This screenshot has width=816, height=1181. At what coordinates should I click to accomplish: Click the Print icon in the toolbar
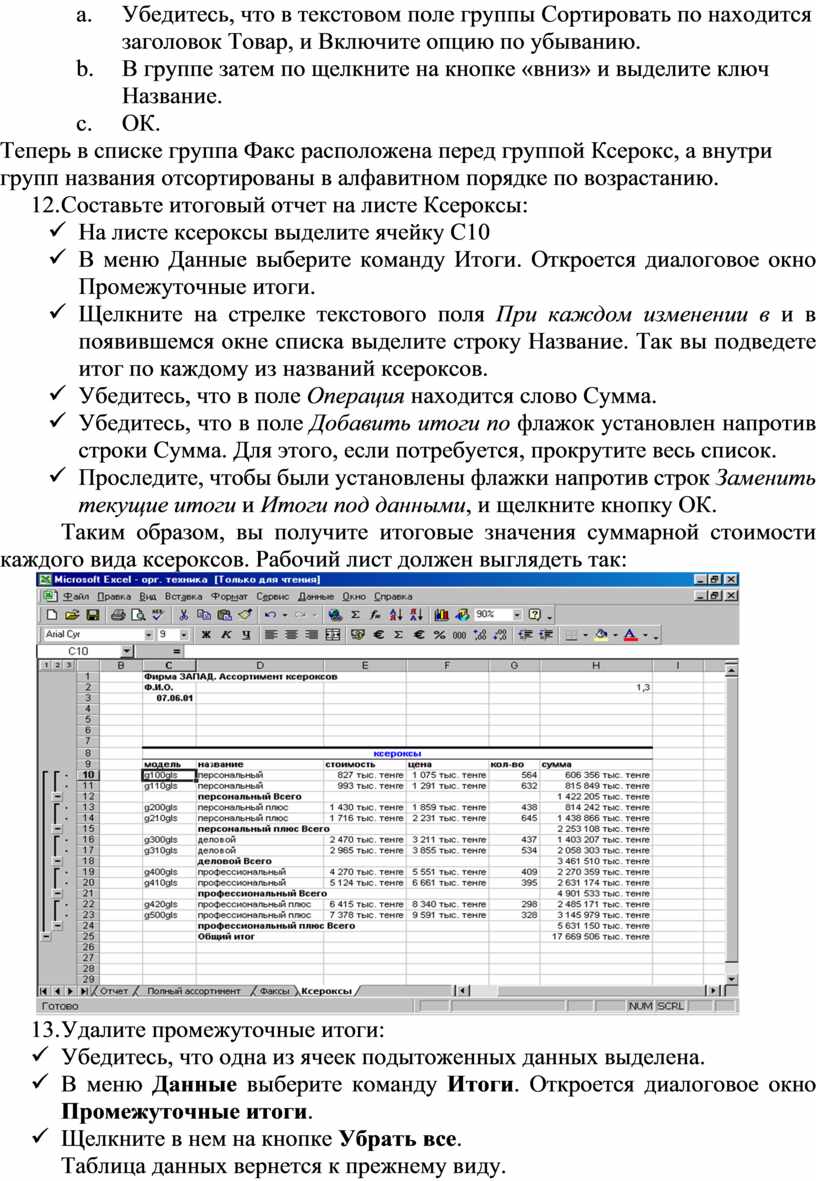click(x=116, y=614)
